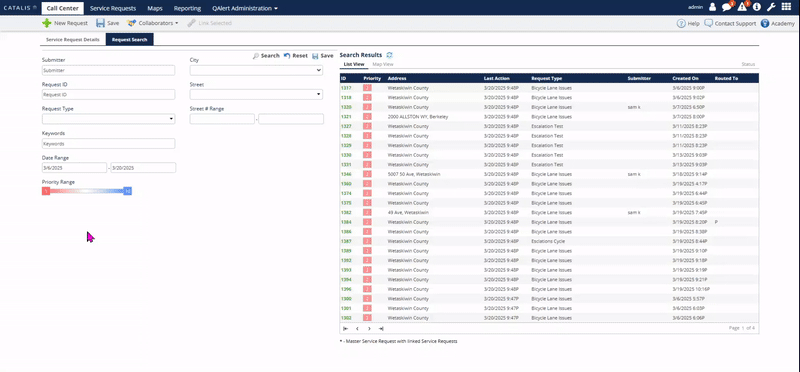Image resolution: width=800 pixels, height=372 pixels.
Task: Go to next results page
Action: (369, 329)
